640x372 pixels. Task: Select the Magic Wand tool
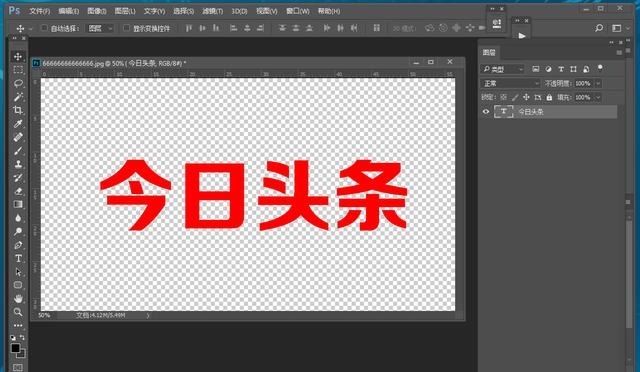pyautogui.click(x=18, y=97)
